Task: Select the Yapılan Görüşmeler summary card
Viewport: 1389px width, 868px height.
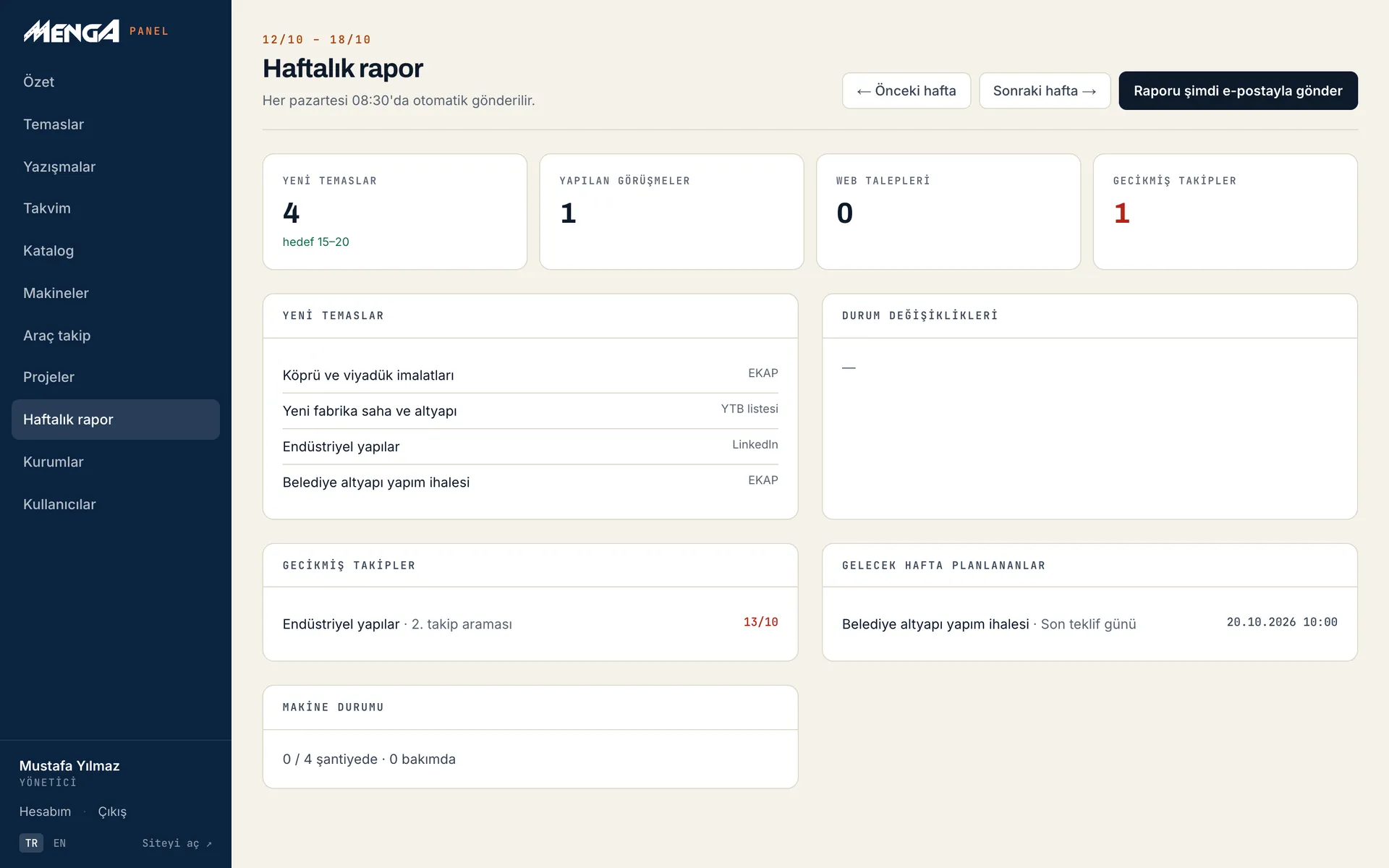Action: (671, 211)
